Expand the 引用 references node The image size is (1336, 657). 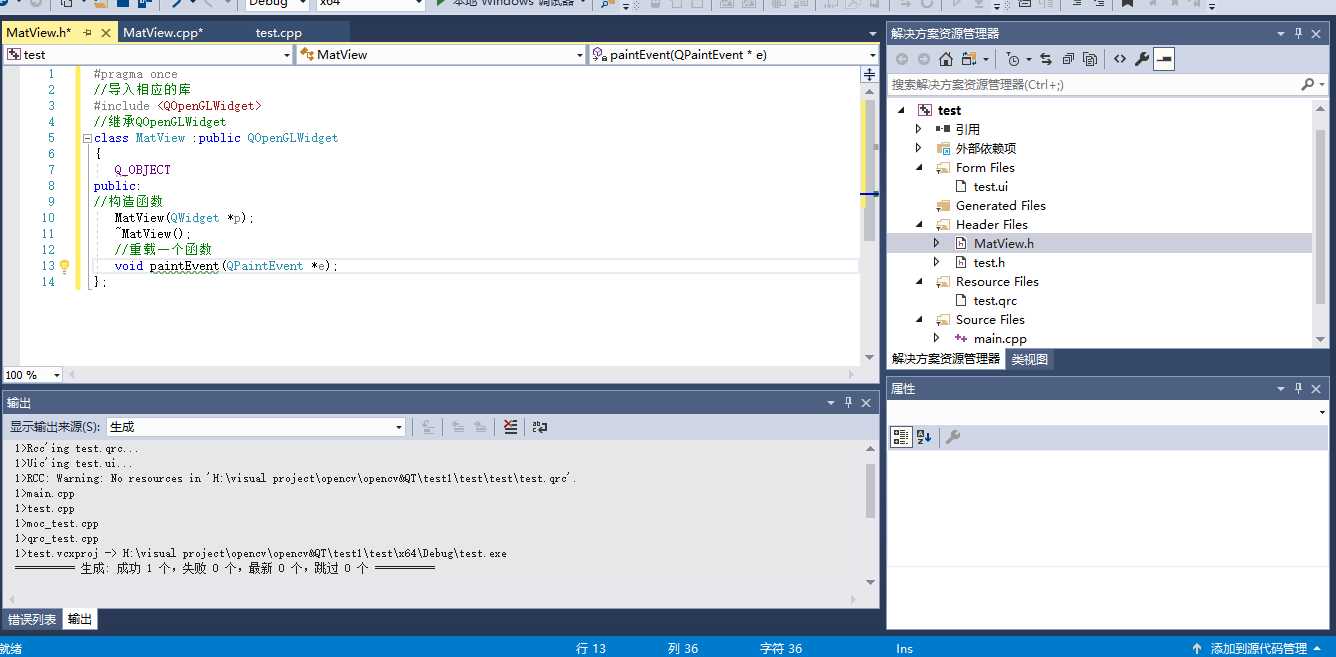(x=919, y=129)
